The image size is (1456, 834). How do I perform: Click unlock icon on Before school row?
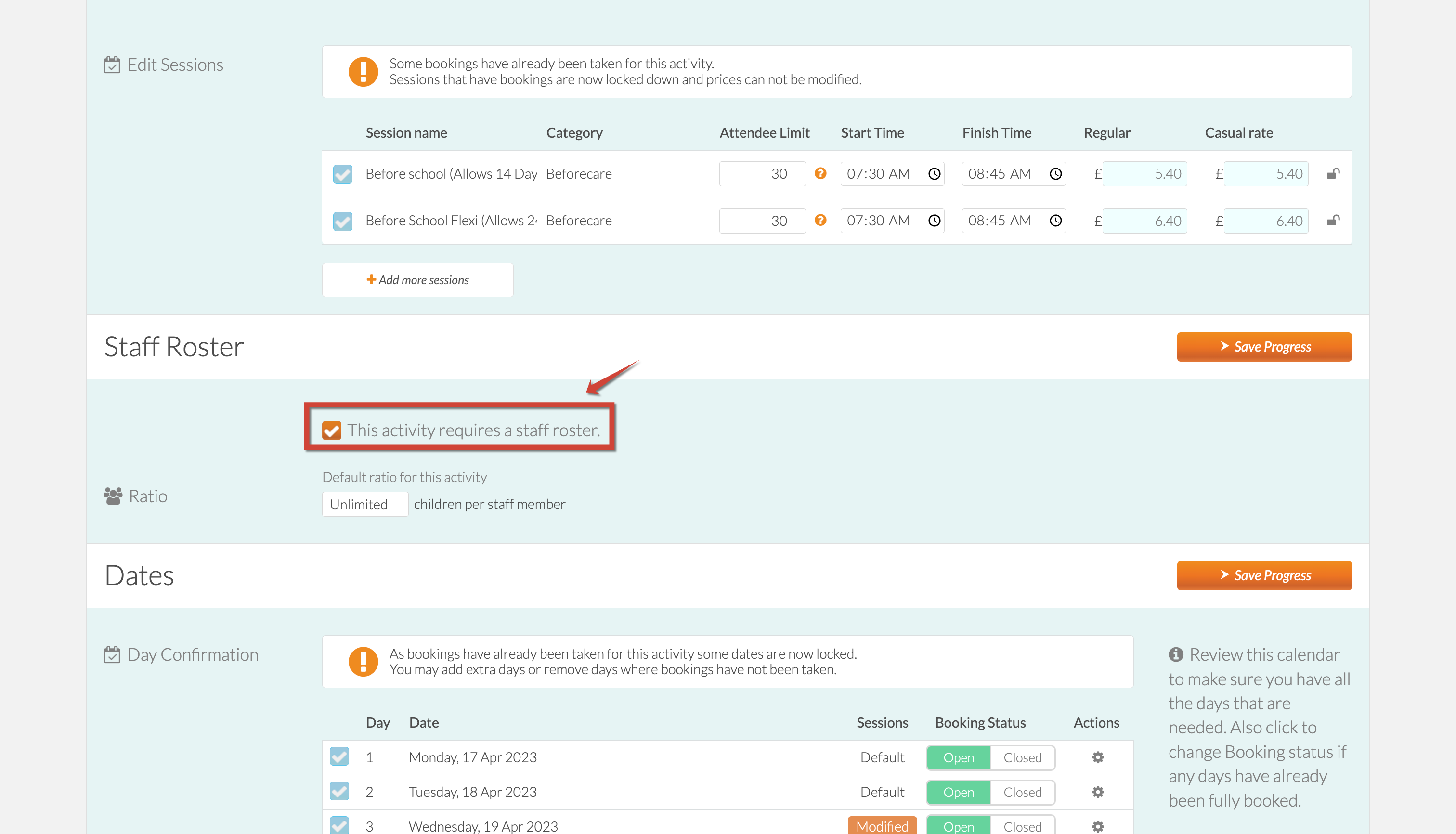pos(1333,173)
